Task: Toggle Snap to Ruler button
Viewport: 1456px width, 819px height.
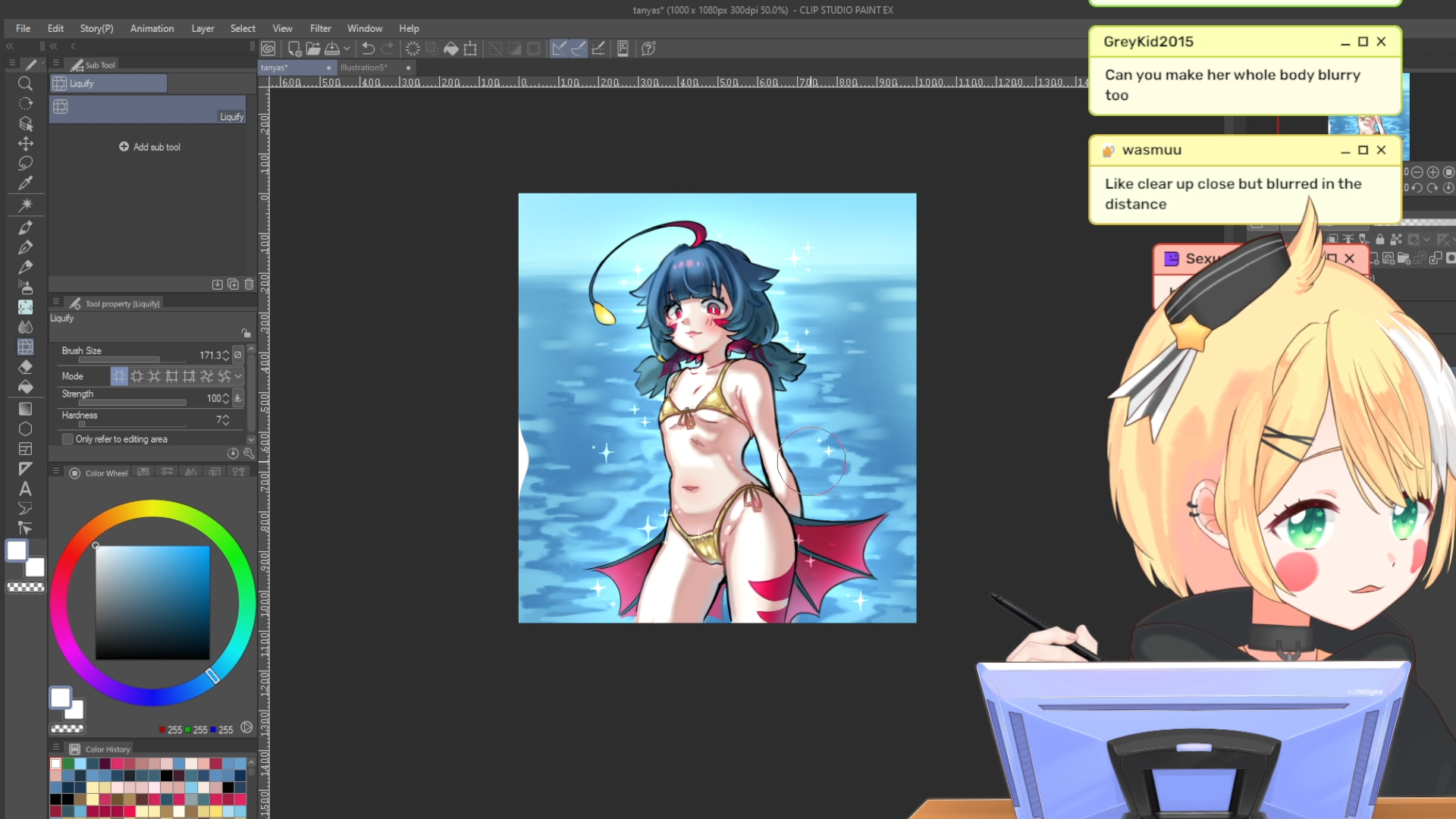Action: point(559,49)
